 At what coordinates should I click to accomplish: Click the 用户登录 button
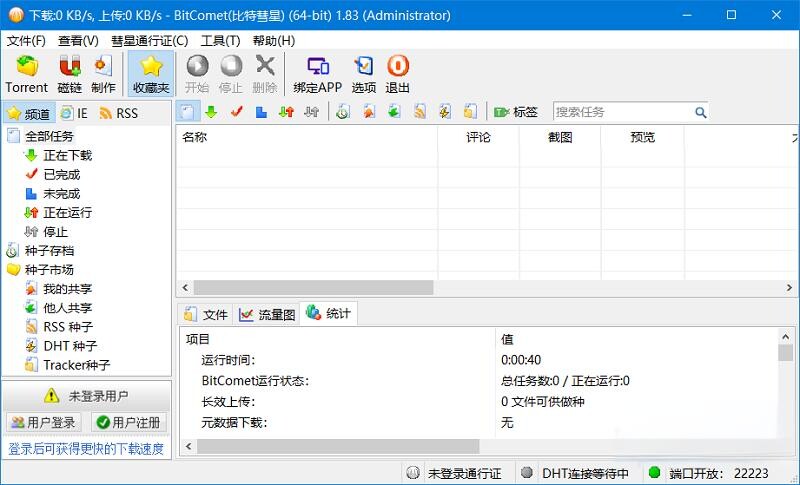click(44, 423)
